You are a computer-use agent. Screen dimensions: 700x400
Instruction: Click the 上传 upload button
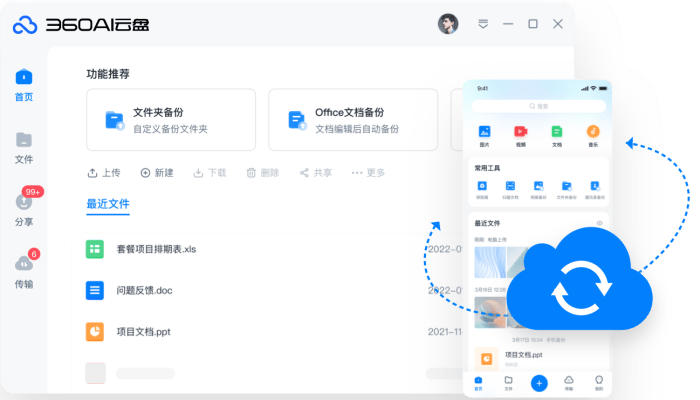(x=105, y=173)
